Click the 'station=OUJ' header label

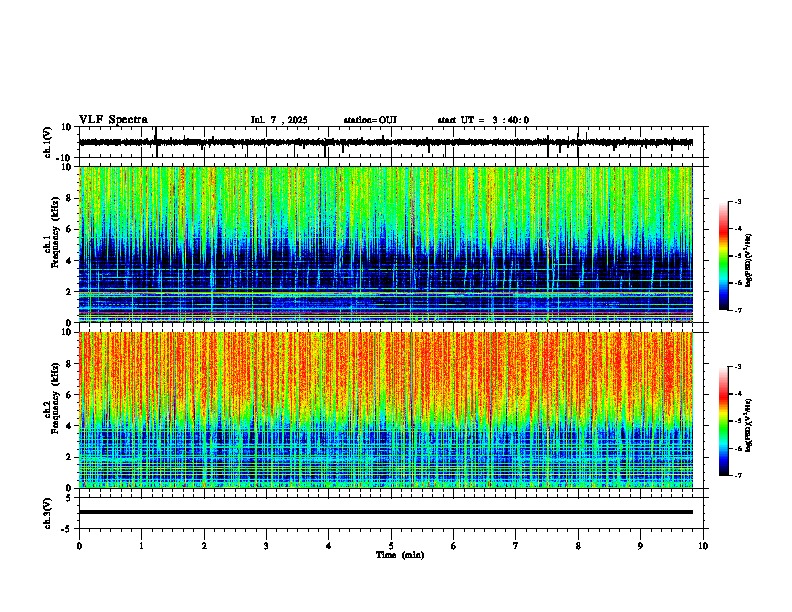pos(370,120)
